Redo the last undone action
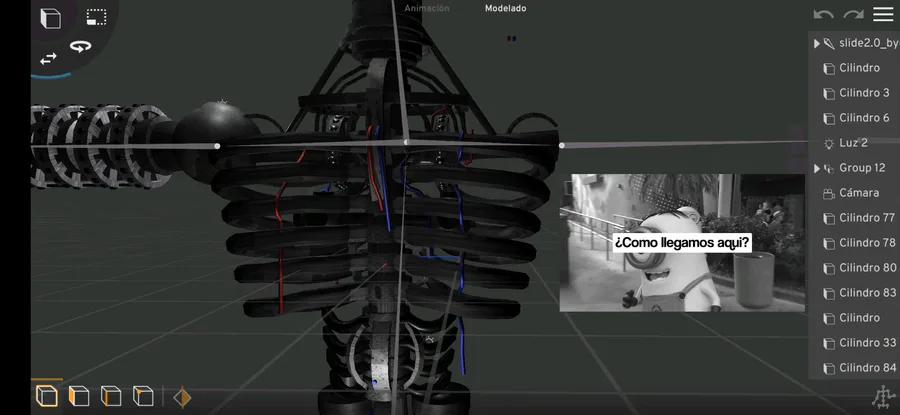 pos(853,14)
